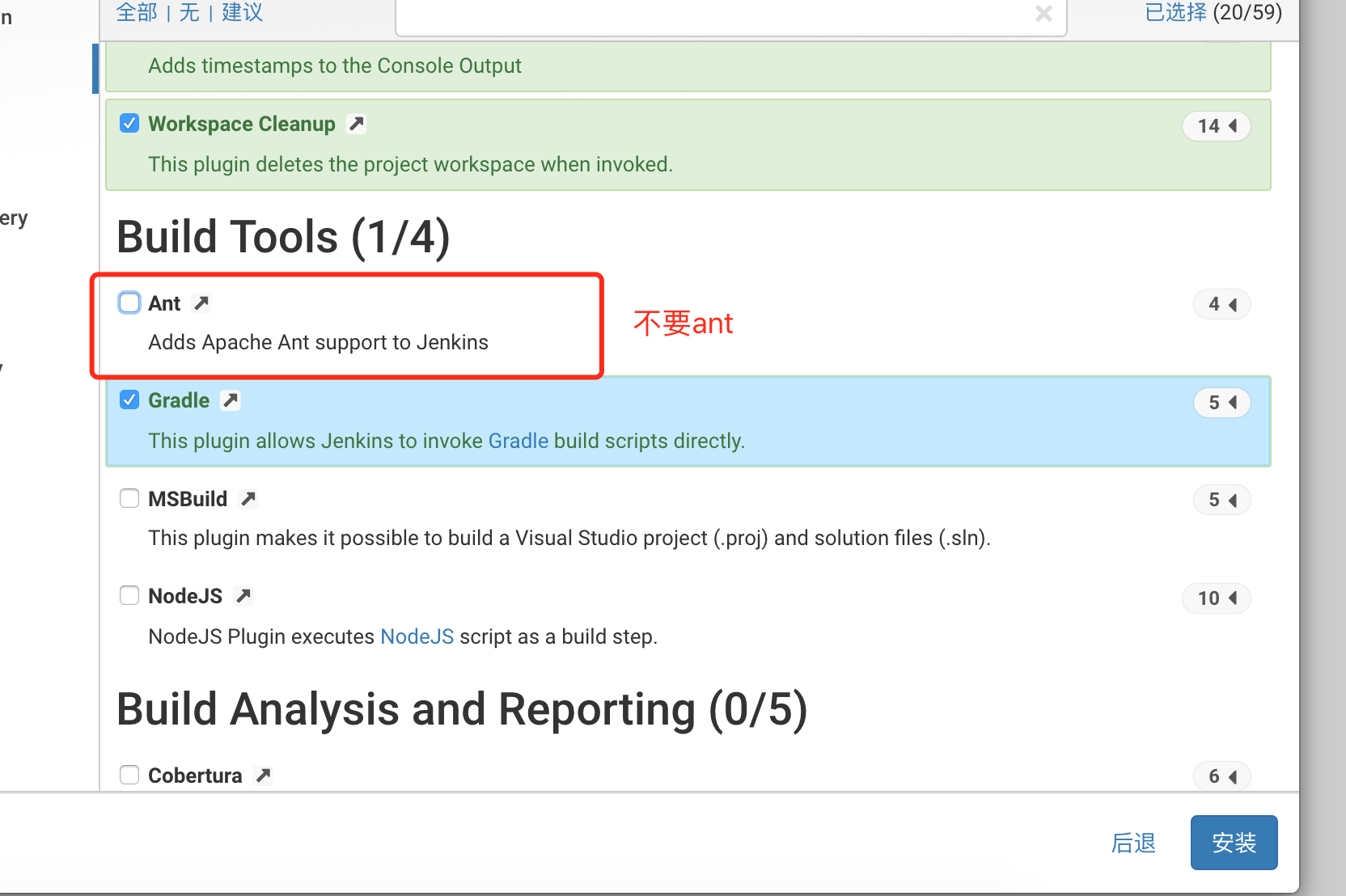This screenshot has width=1346, height=896.
Task: Expand Workspace Cleanup dependencies badge 14
Action: pos(1217,126)
